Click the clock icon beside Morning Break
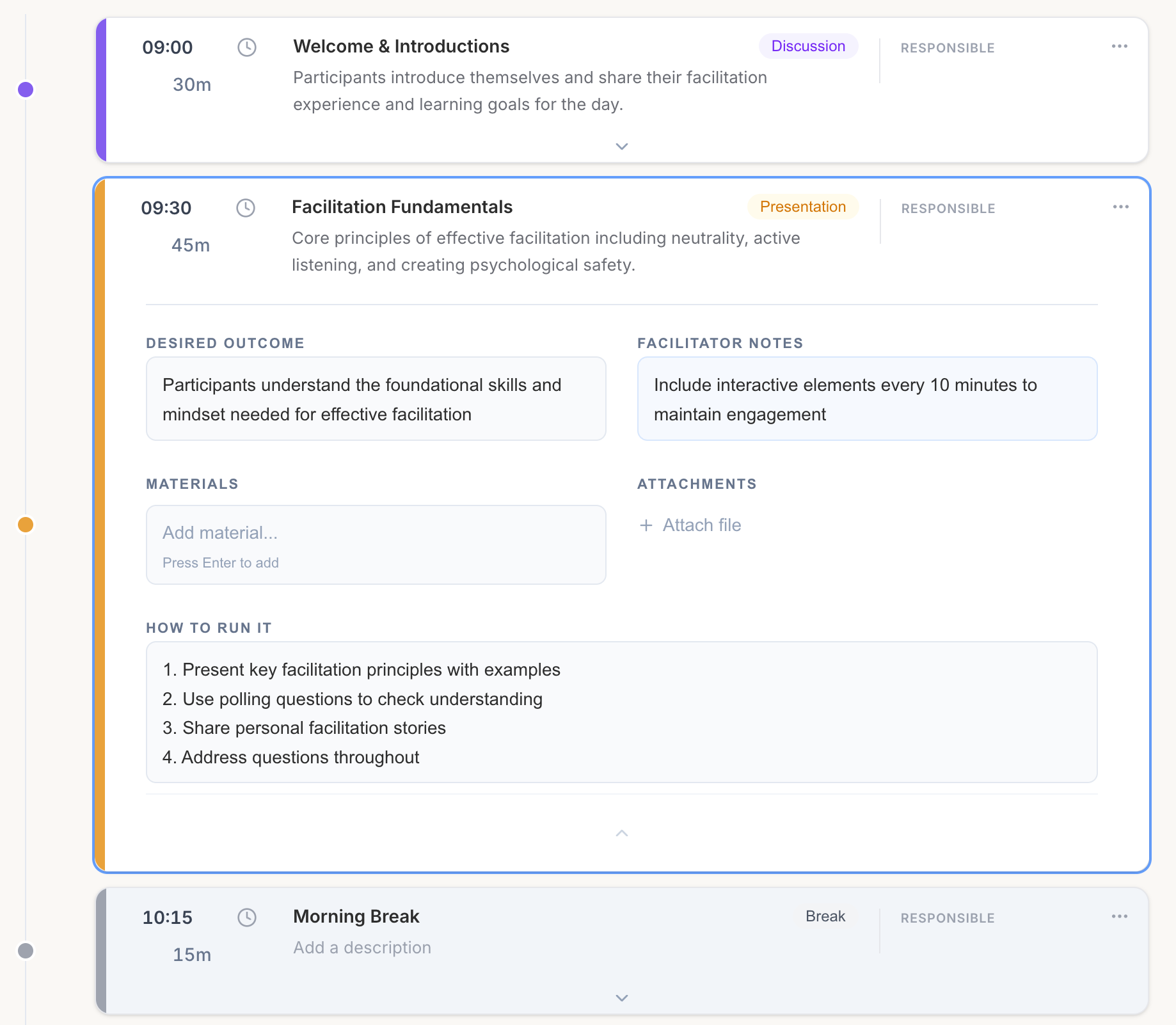The image size is (1176, 1025). coord(246,917)
